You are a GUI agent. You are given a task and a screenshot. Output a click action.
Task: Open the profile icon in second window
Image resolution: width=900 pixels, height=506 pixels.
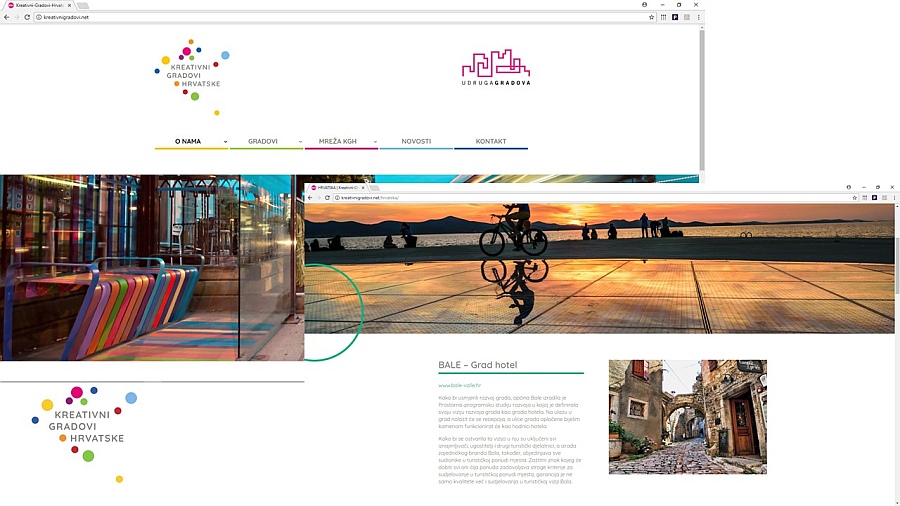pyautogui.click(x=848, y=187)
